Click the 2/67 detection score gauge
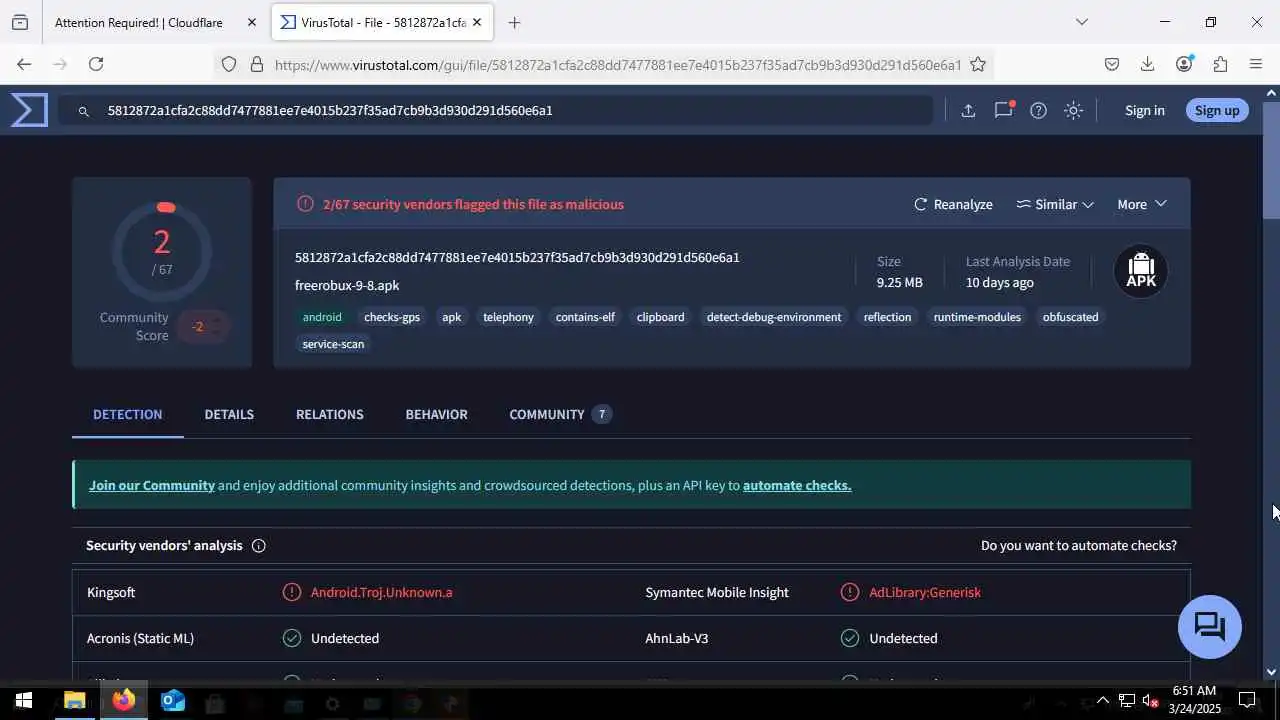1280x720 pixels. click(x=161, y=251)
